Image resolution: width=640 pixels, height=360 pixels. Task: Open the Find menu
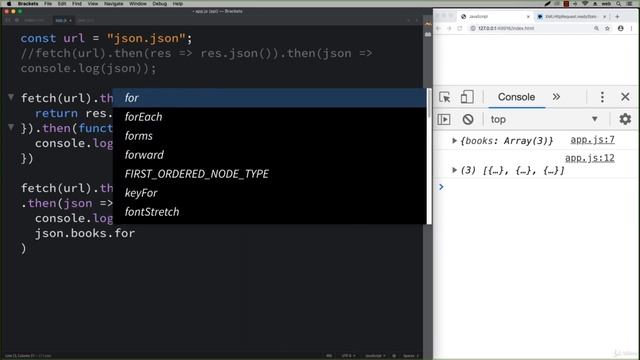pos(77,4)
